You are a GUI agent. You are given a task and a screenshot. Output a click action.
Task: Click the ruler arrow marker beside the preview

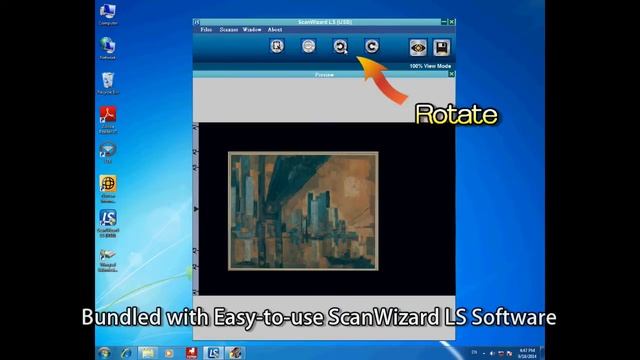[x=196, y=209]
